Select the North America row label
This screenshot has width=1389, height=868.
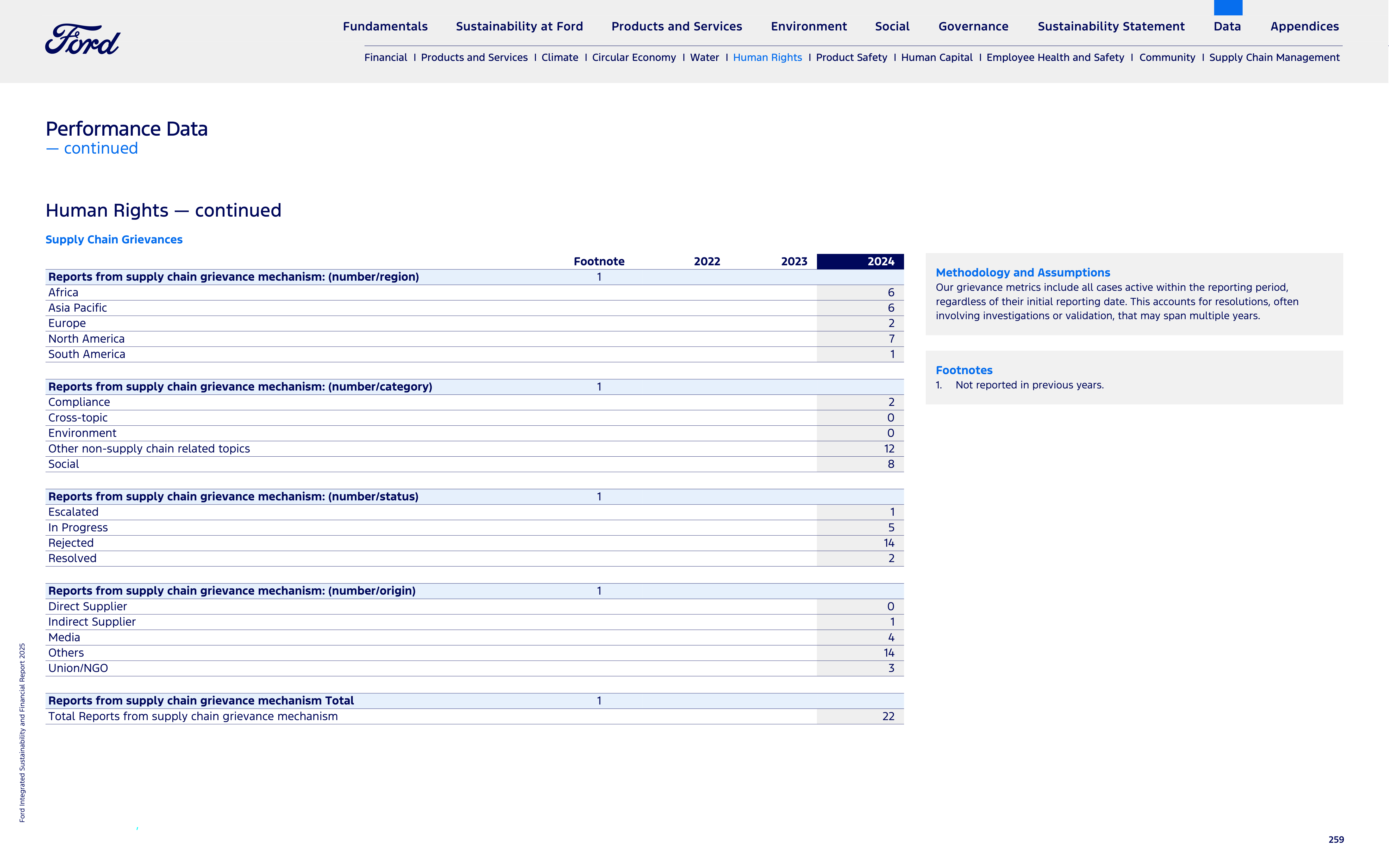[86, 339]
